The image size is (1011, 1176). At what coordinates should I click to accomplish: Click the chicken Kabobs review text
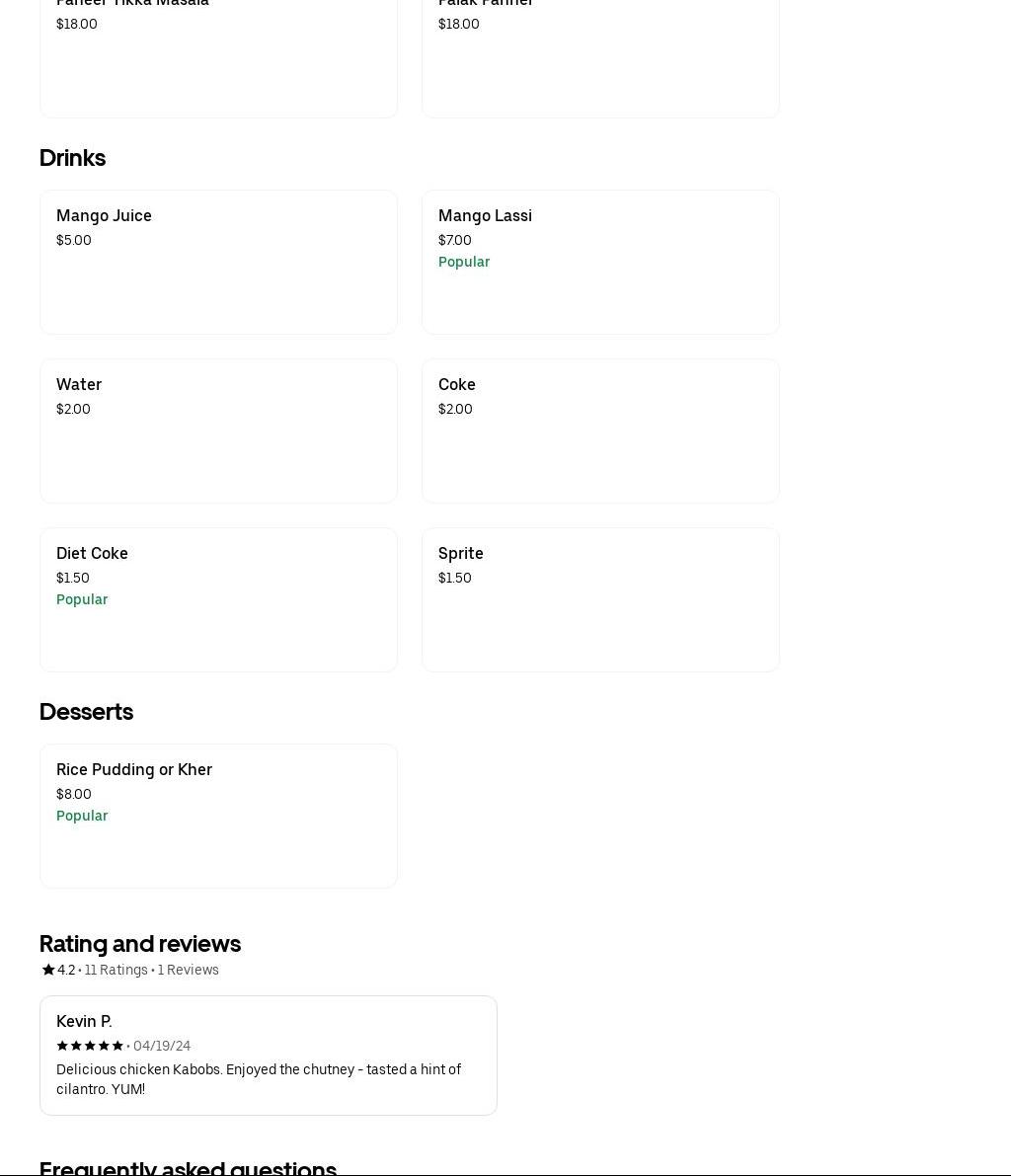point(259,1079)
